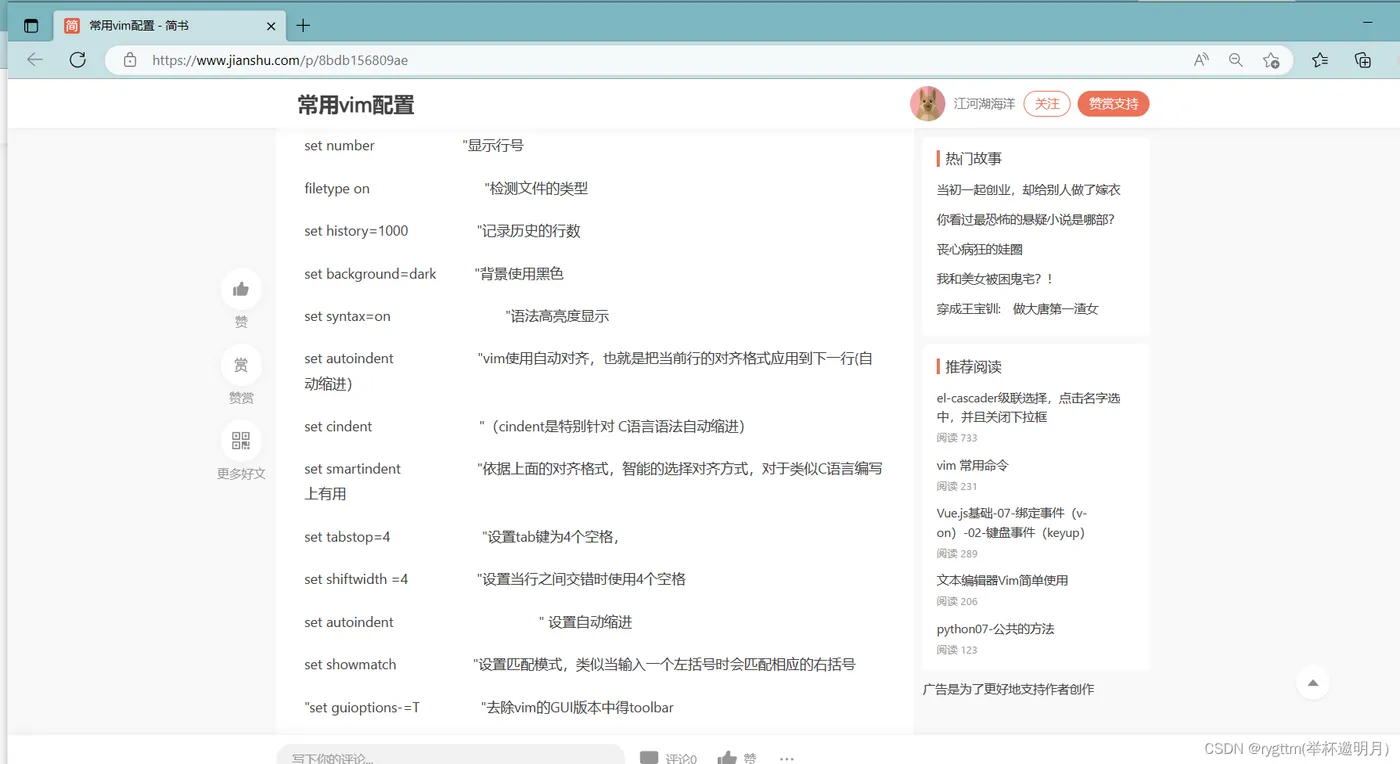Open a new browser tab
This screenshot has width=1400, height=764.
303,26
